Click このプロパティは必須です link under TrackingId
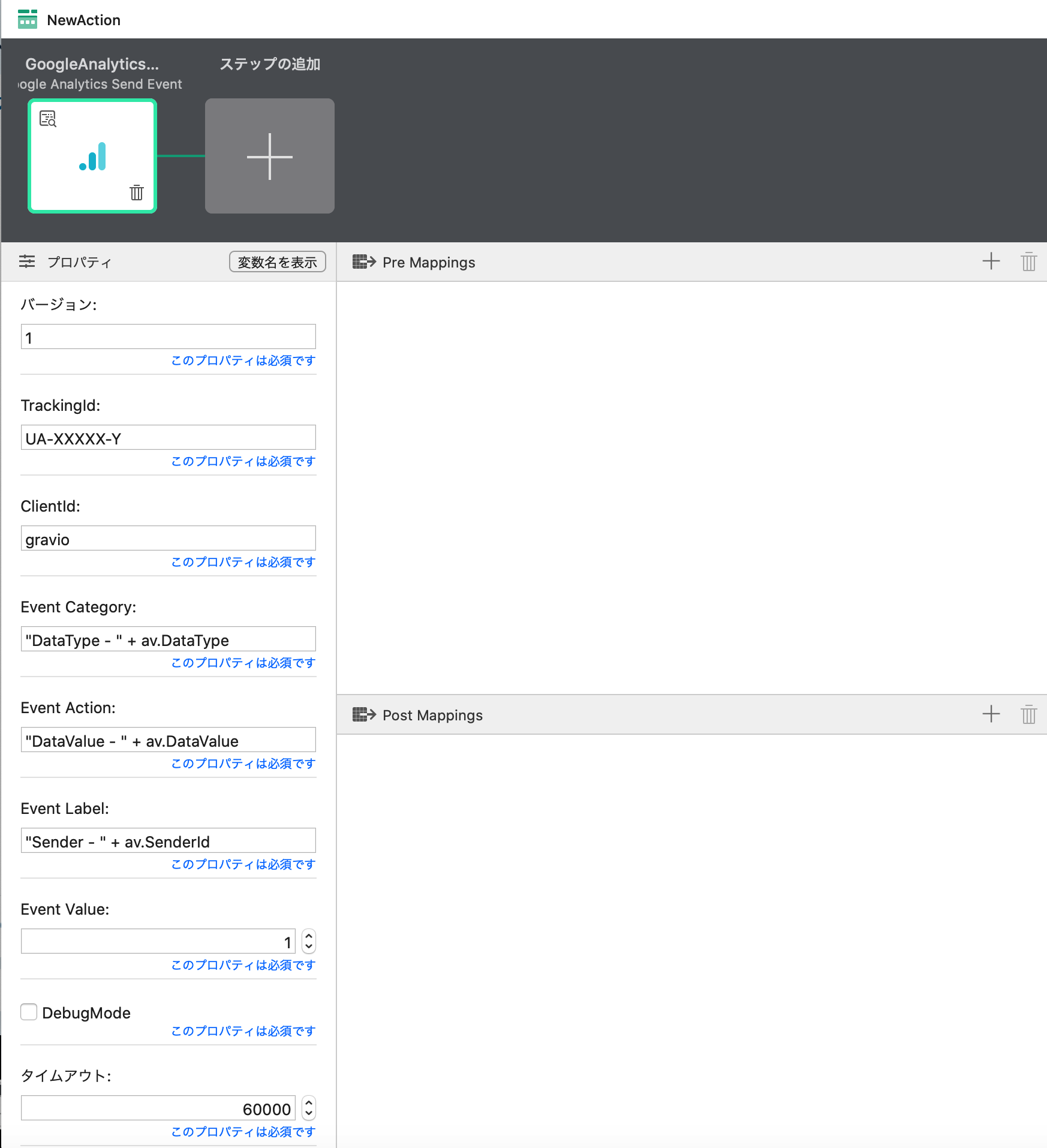The height and width of the screenshot is (1148, 1047). click(242, 461)
